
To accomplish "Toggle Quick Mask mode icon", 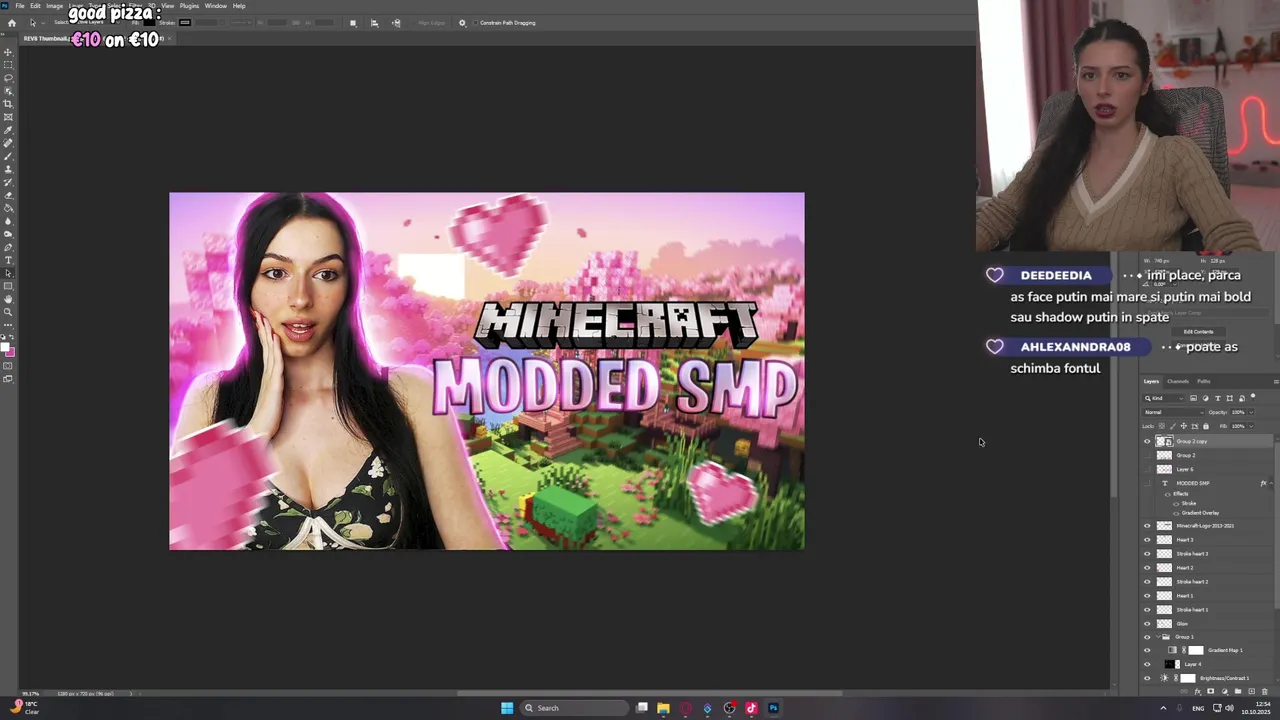I will pos(8,366).
